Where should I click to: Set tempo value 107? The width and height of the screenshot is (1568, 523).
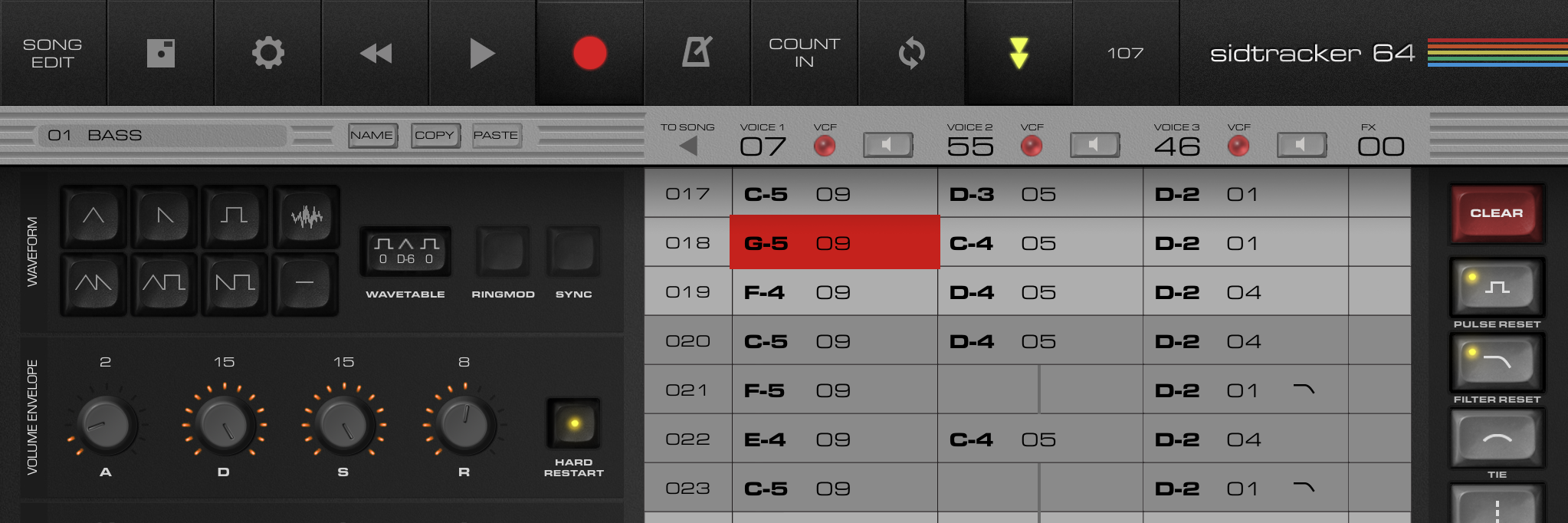pos(1126,53)
